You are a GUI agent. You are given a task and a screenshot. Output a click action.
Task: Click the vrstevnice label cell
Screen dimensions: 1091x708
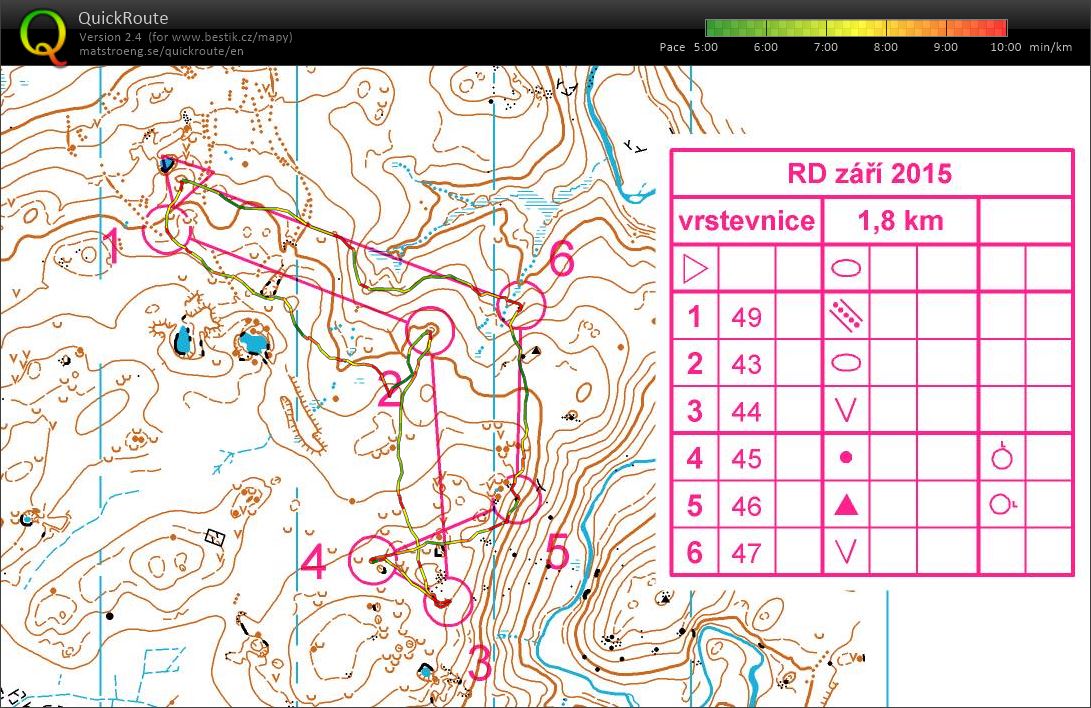coord(745,220)
